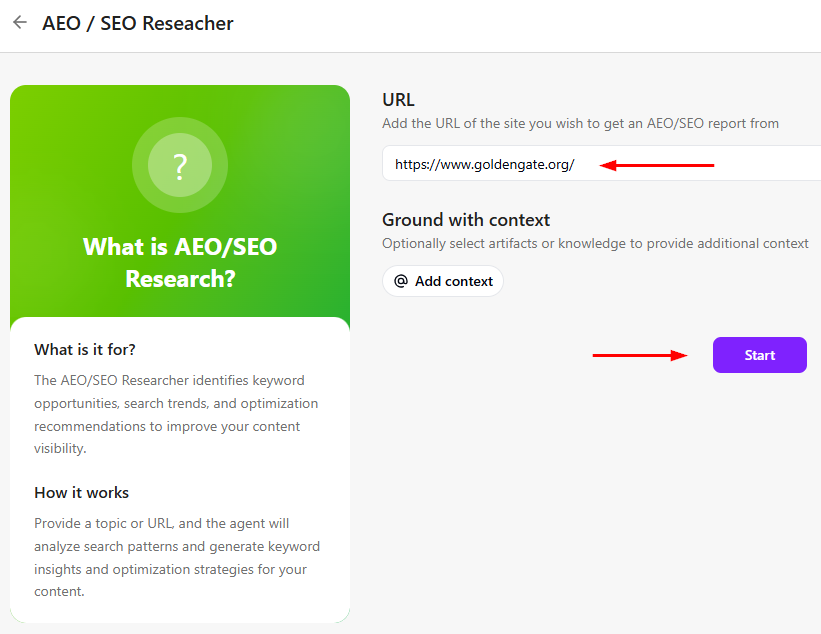Click the bold URL section label

point(398,99)
